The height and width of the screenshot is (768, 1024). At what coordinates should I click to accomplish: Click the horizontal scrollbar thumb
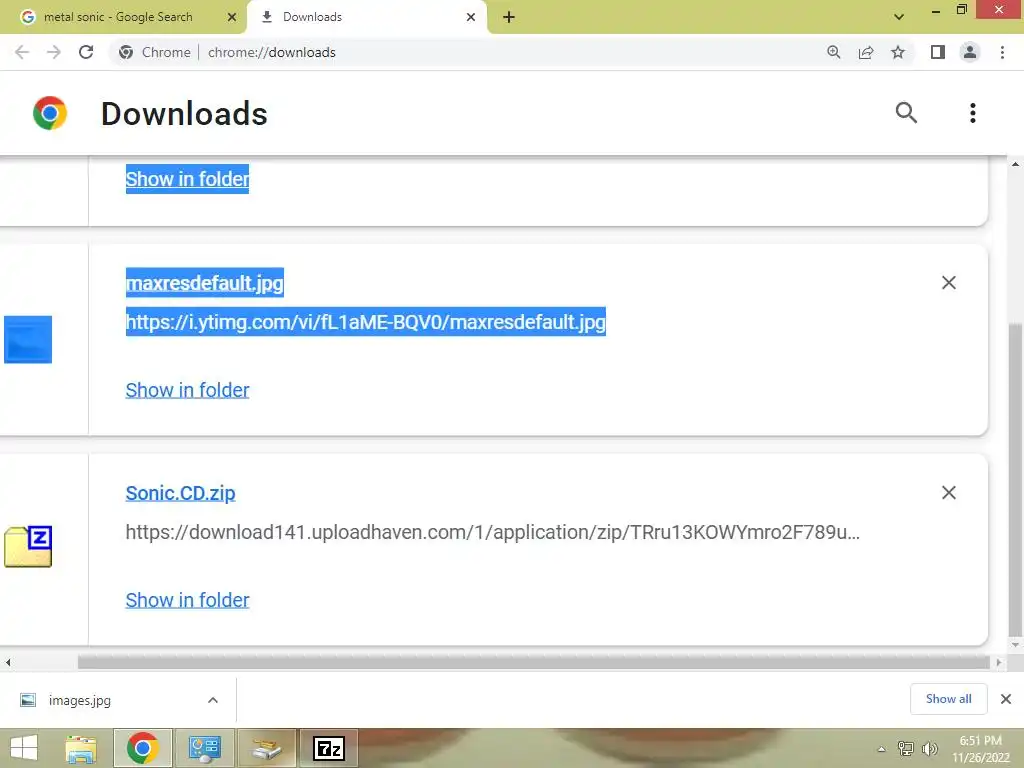pyautogui.click(x=534, y=662)
